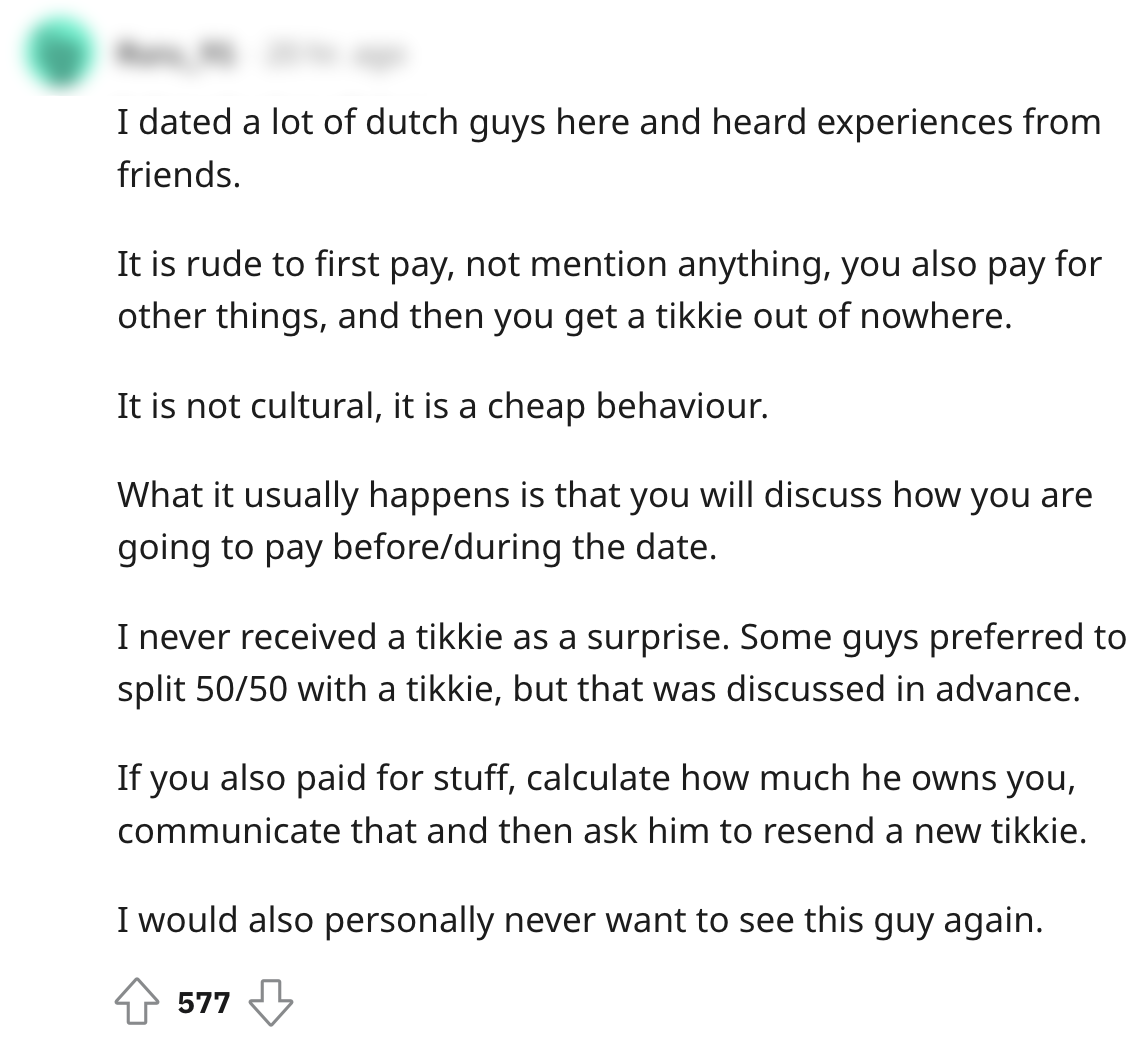
Task: Click the line starting "I never received"
Action: click(620, 637)
